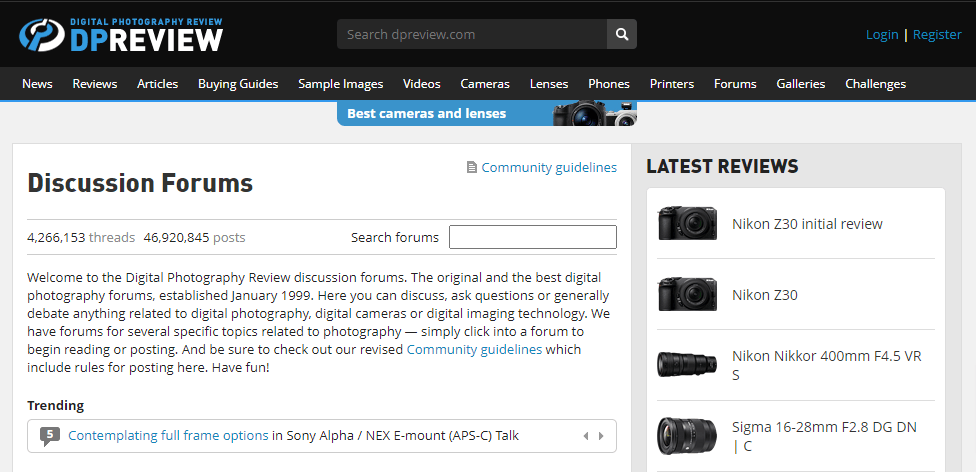Image resolution: width=976 pixels, height=472 pixels.
Task: Open the Lenses menu item
Action: pyautogui.click(x=549, y=83)
